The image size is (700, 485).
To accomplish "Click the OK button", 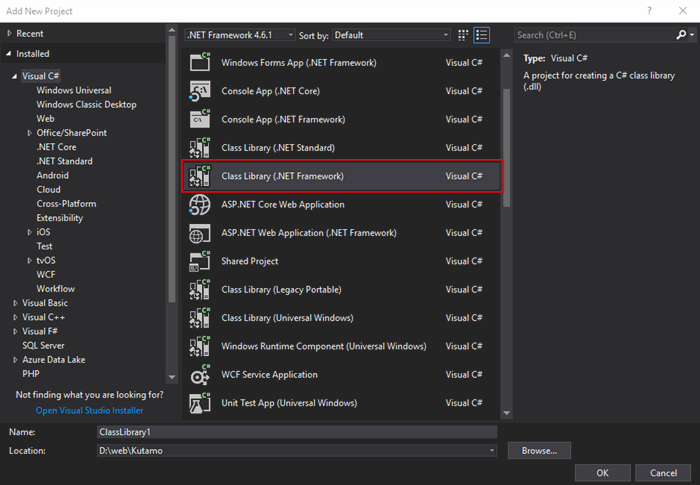I will (603, 473).
